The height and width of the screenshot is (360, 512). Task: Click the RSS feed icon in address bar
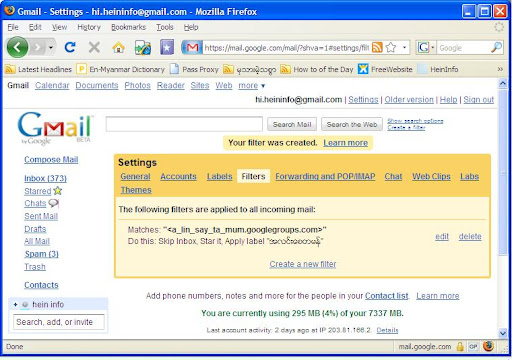coord(377,48)
